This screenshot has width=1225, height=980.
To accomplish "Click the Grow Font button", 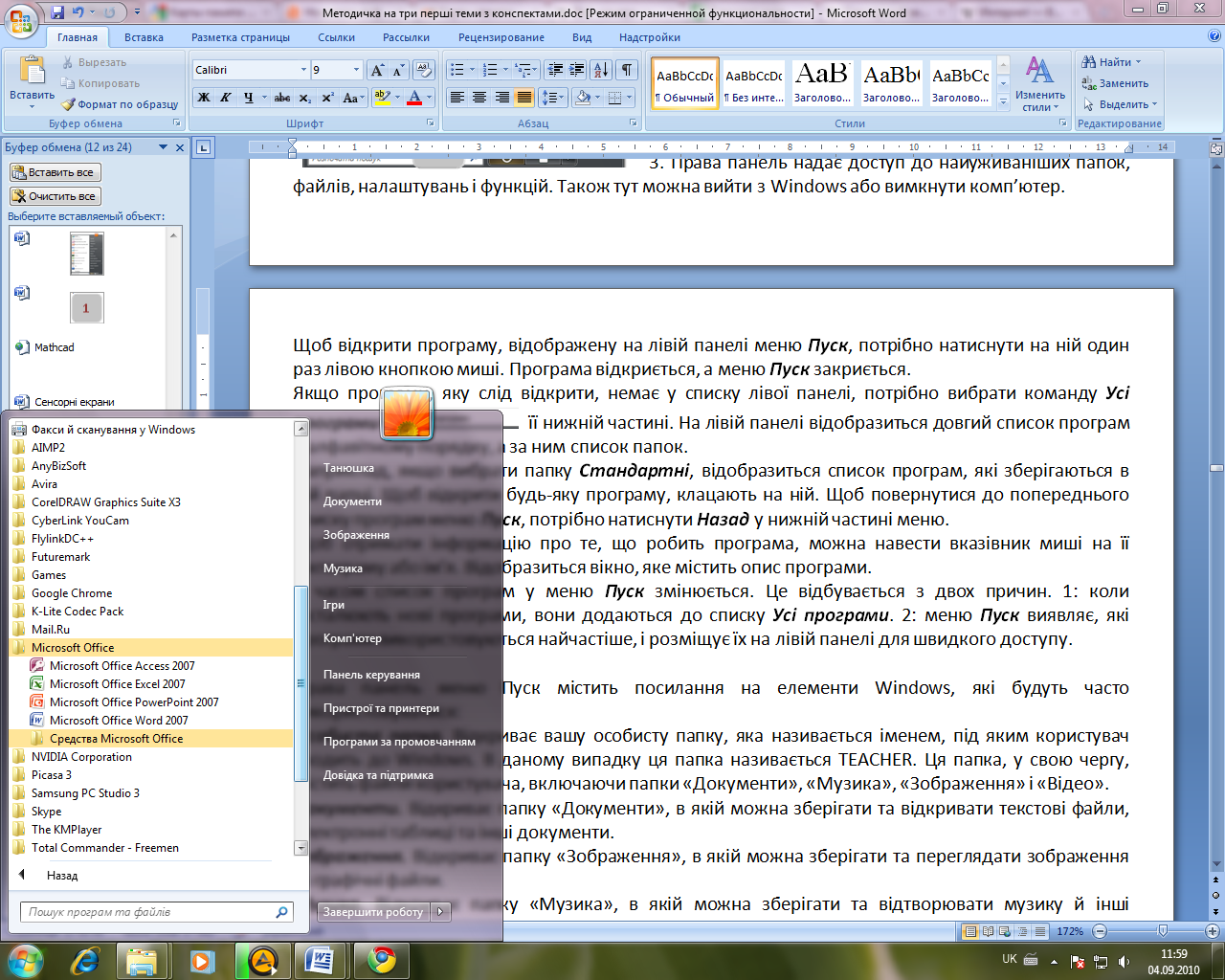I will (x=378, y=70).
